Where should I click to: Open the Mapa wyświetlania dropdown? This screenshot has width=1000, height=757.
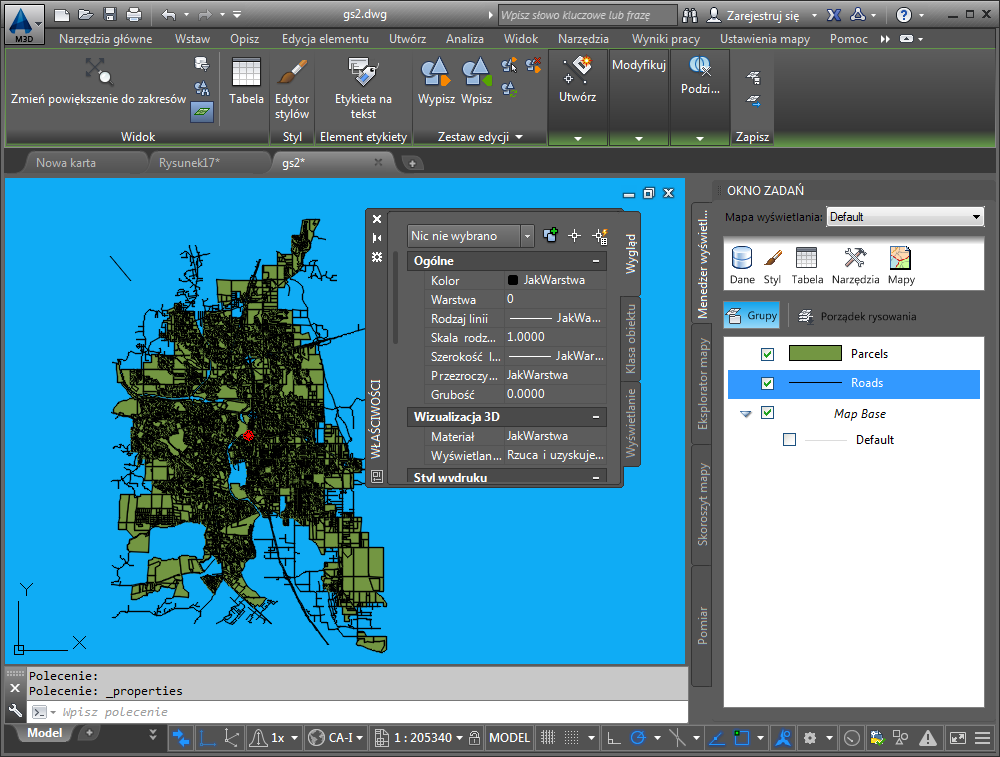click(905, 217)
